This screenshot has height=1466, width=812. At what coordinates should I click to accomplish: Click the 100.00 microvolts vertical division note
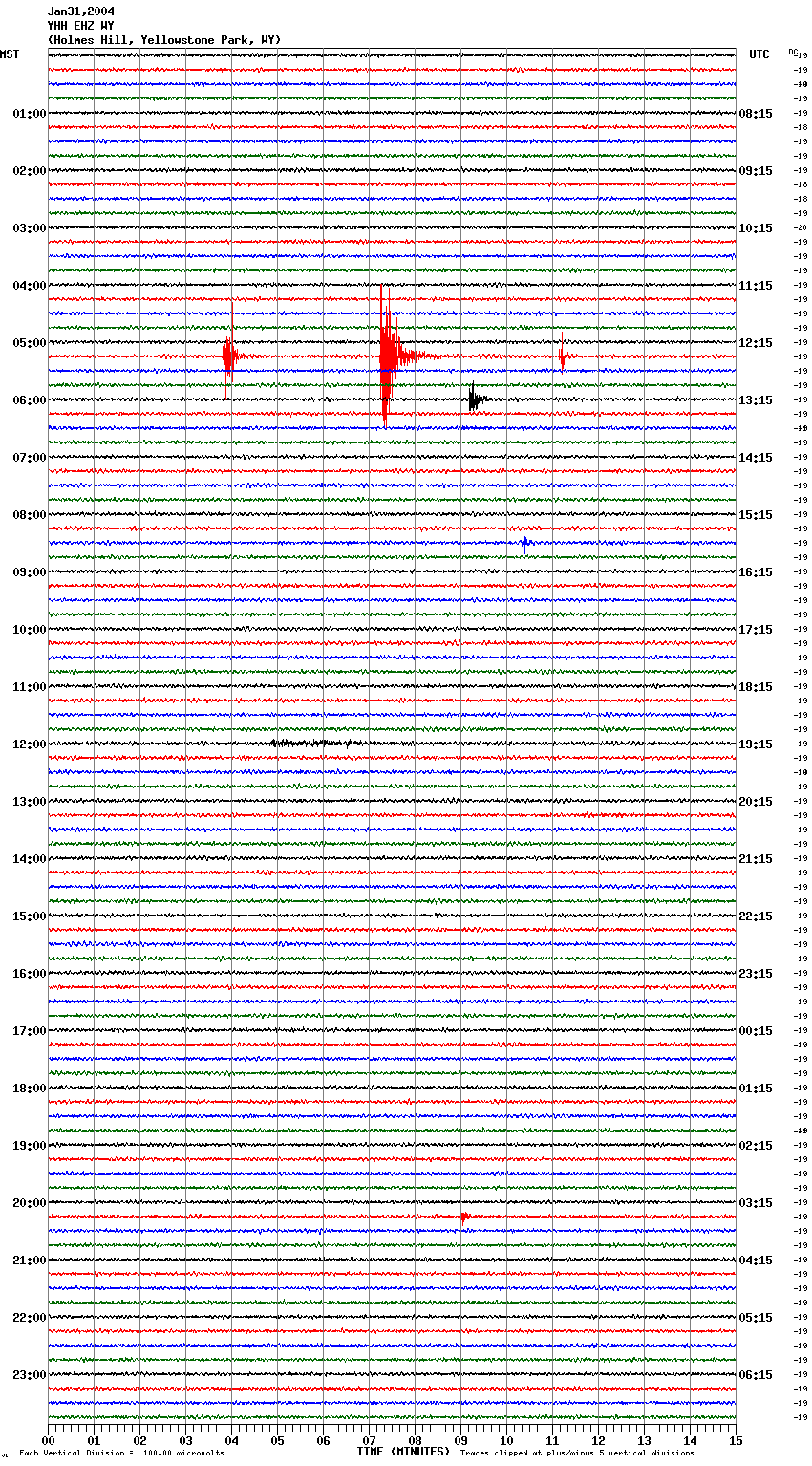(x=122, y=1453)
